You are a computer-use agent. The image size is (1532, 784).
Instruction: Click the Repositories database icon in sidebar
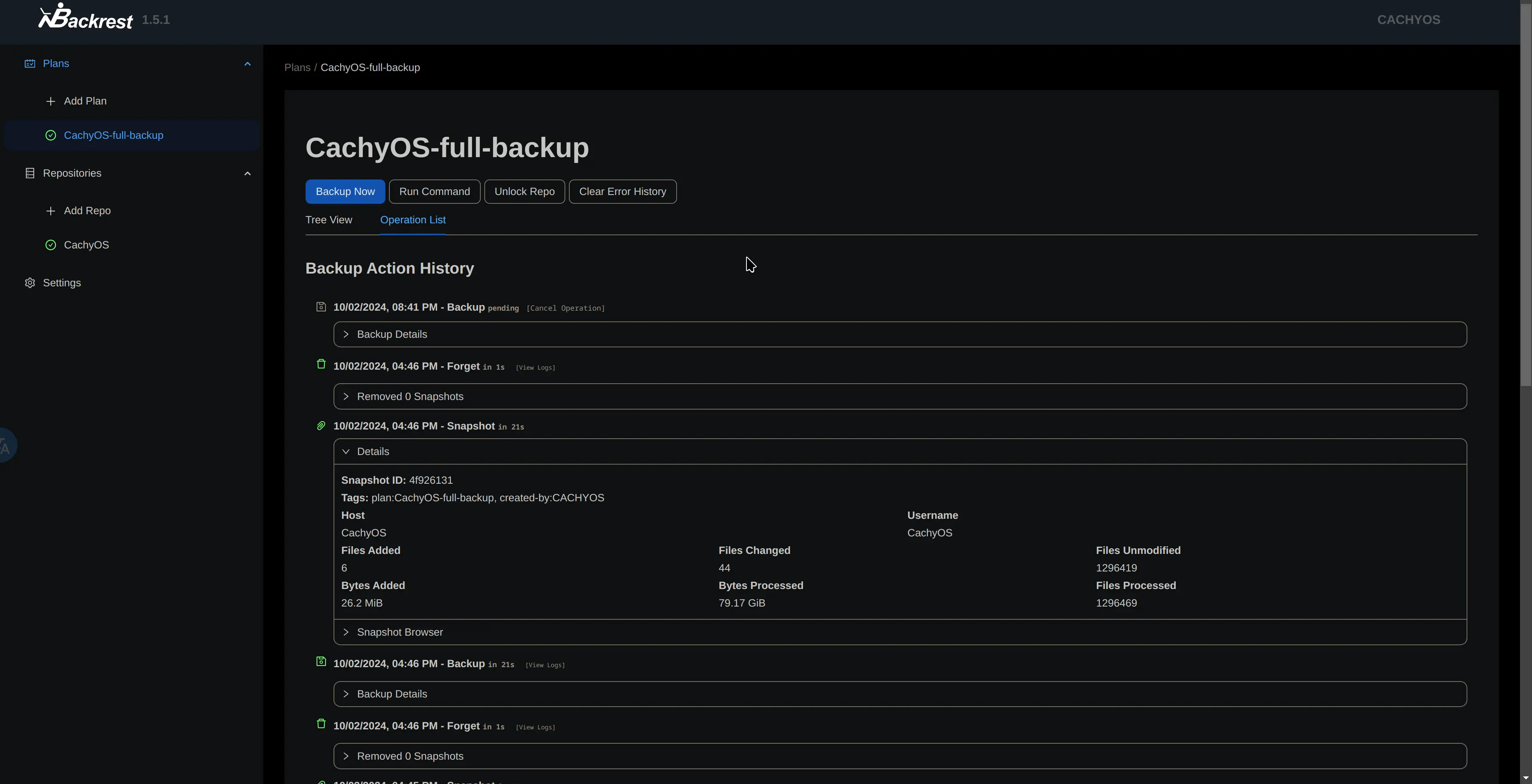30,173
